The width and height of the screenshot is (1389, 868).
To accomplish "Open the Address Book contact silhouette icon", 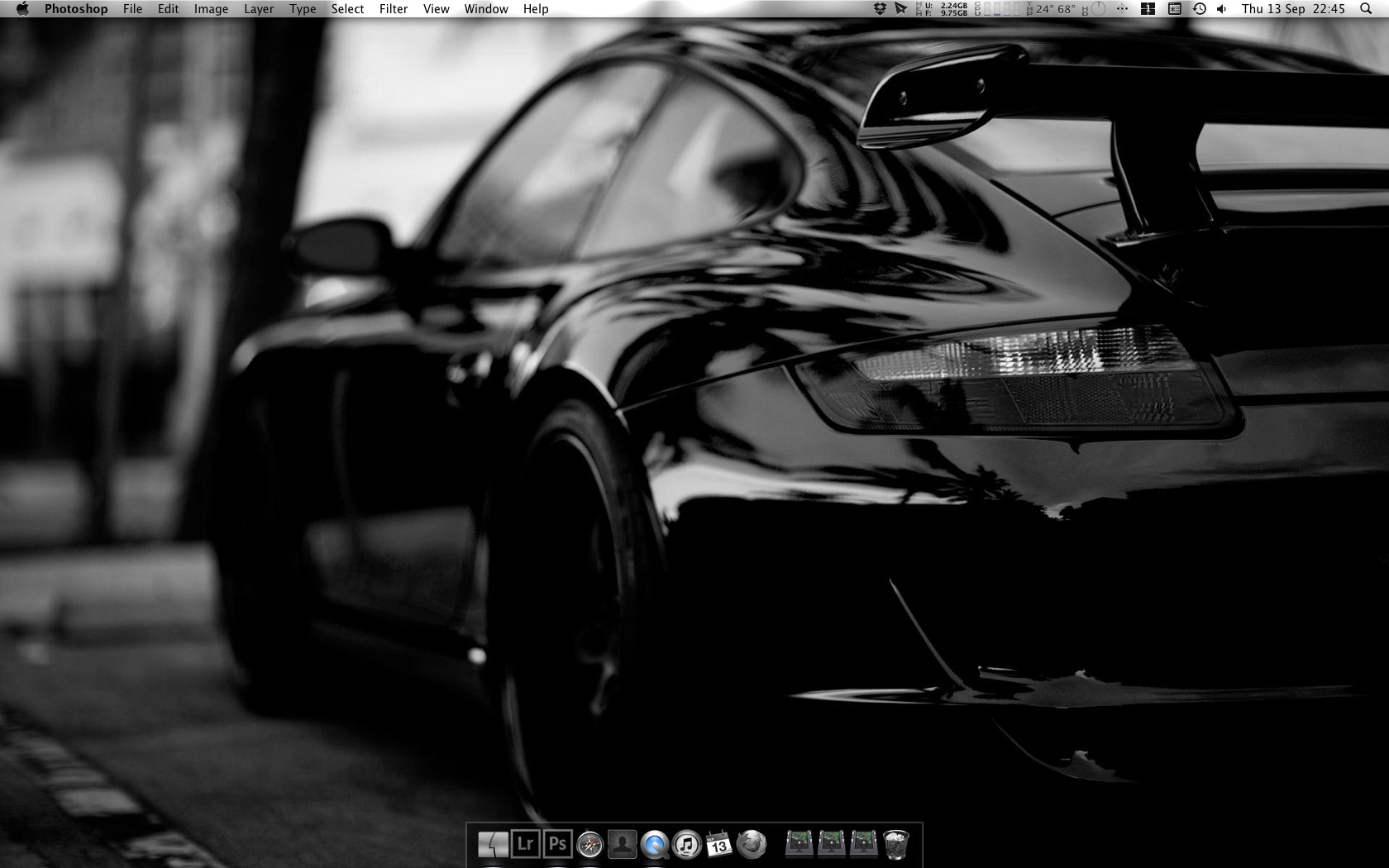I will coord(622,844).
